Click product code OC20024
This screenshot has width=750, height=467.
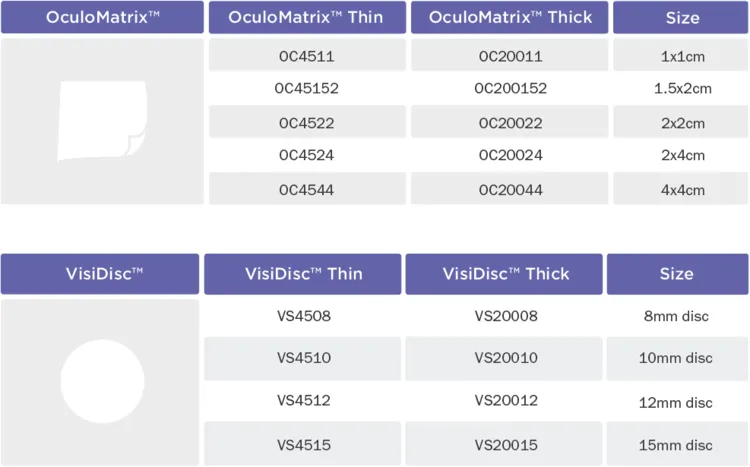coord(510,155)
